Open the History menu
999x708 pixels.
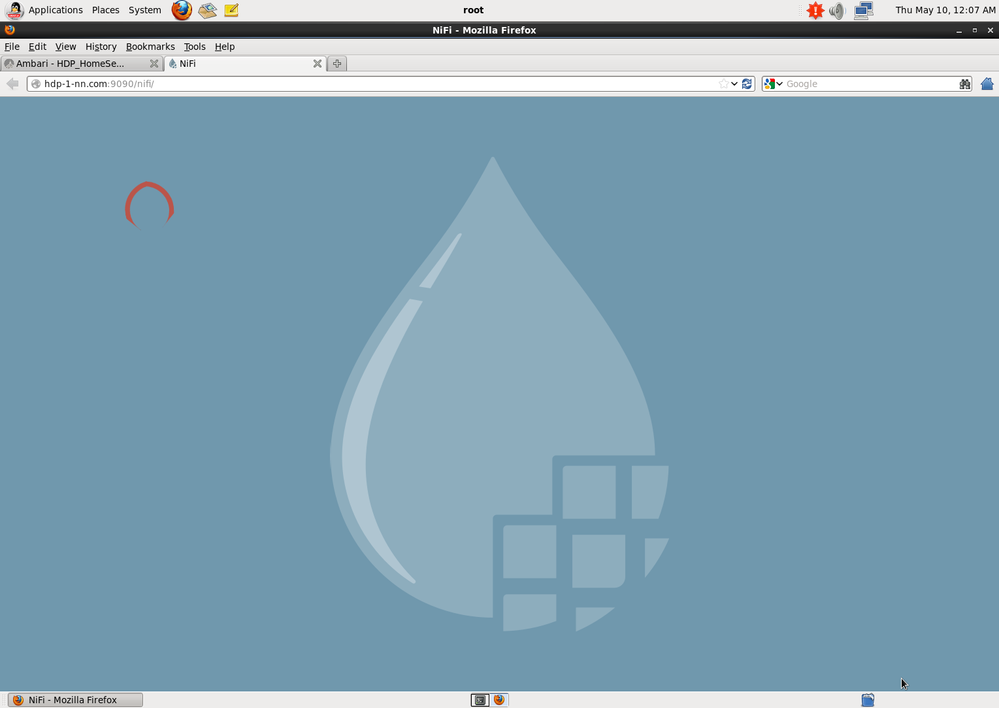tap(100, 46)
